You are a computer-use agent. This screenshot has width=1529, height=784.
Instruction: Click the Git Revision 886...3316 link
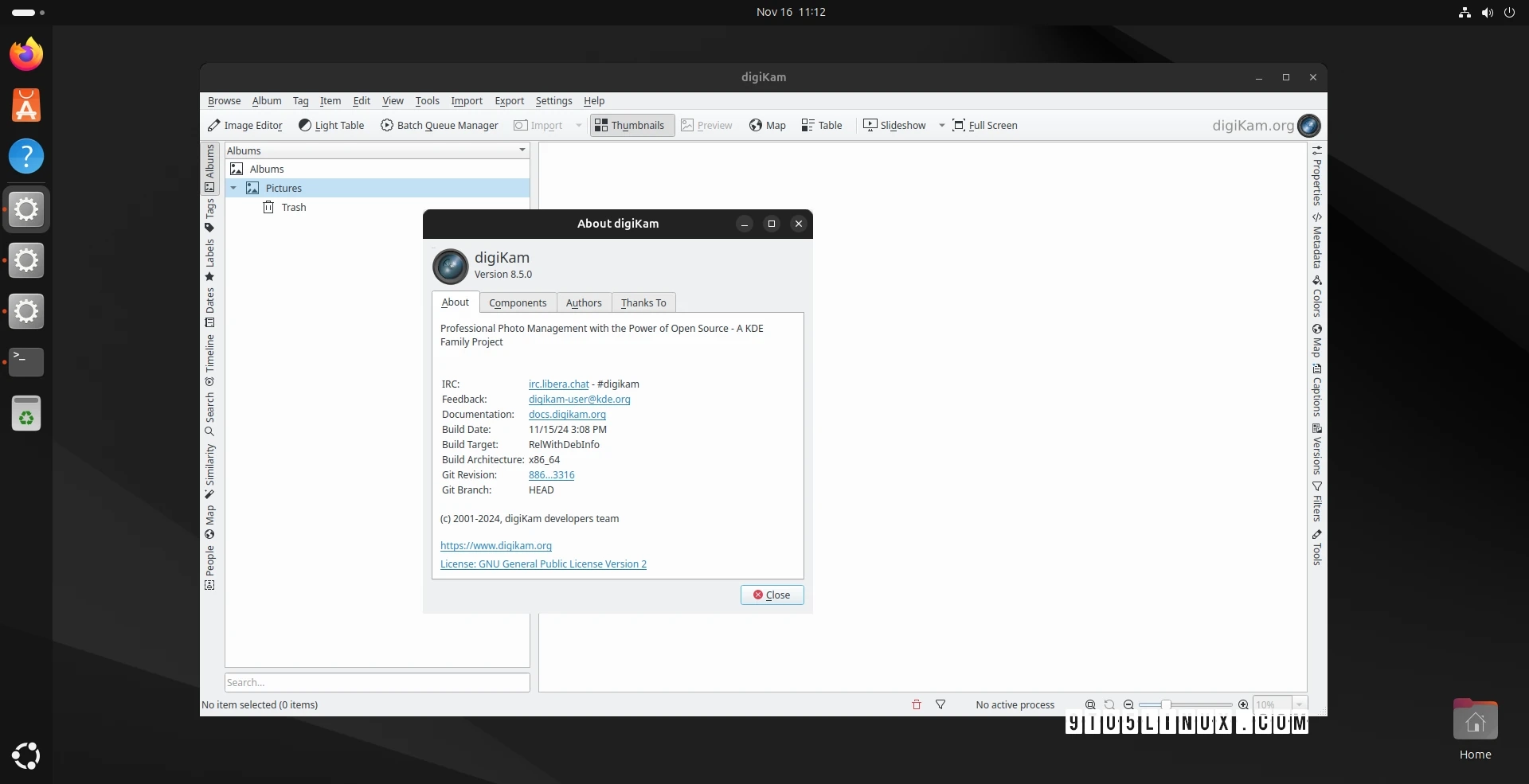551,474
